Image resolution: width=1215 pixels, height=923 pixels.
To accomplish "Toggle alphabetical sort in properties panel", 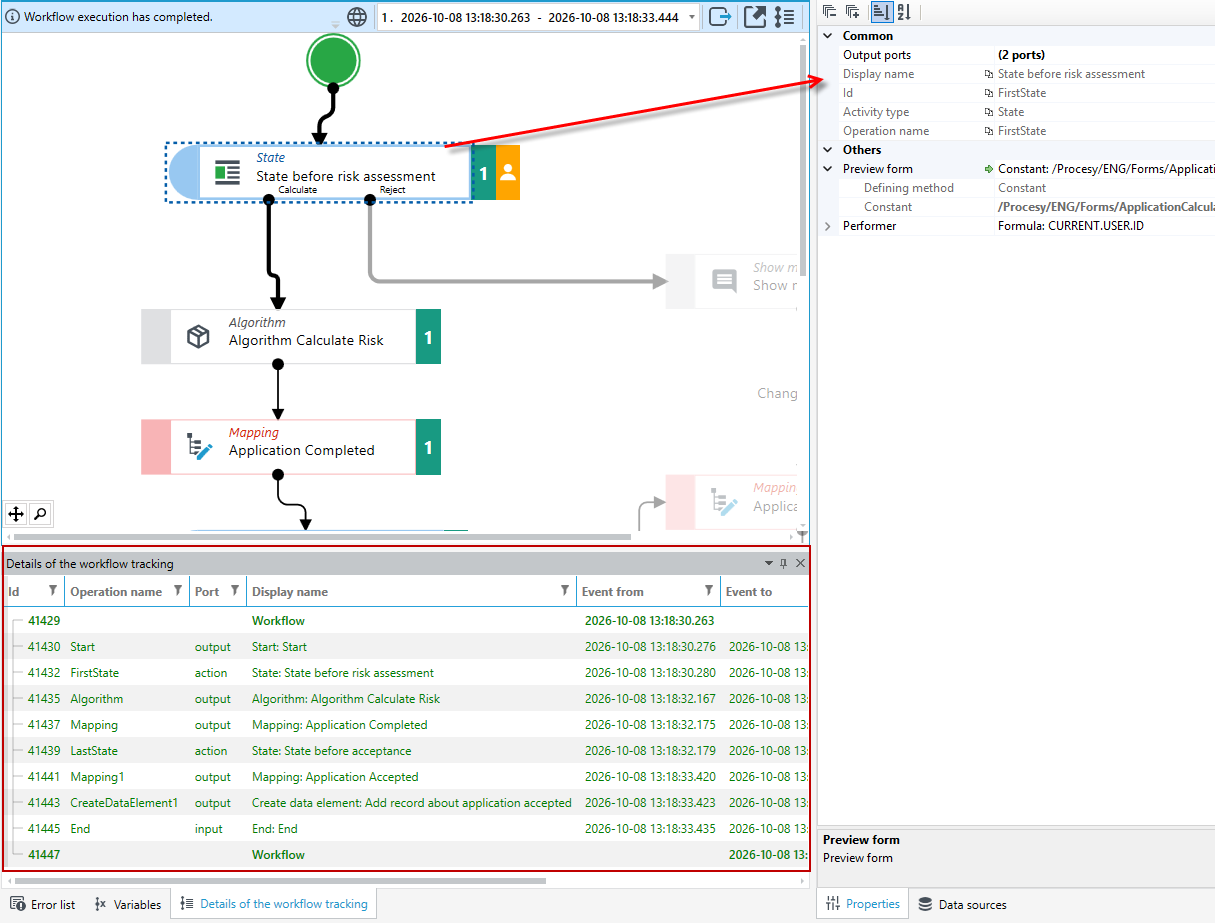I will tap(903, 12).
